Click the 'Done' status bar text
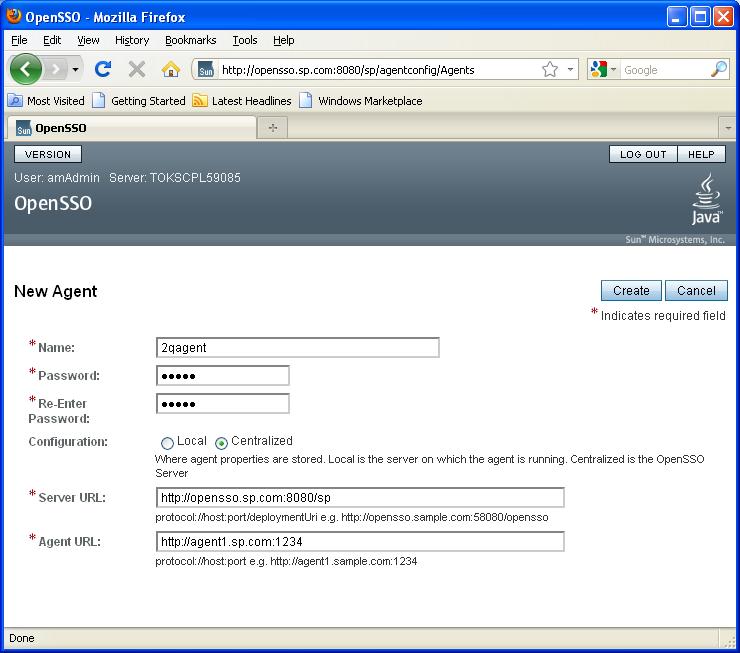 tap(22, 638)
